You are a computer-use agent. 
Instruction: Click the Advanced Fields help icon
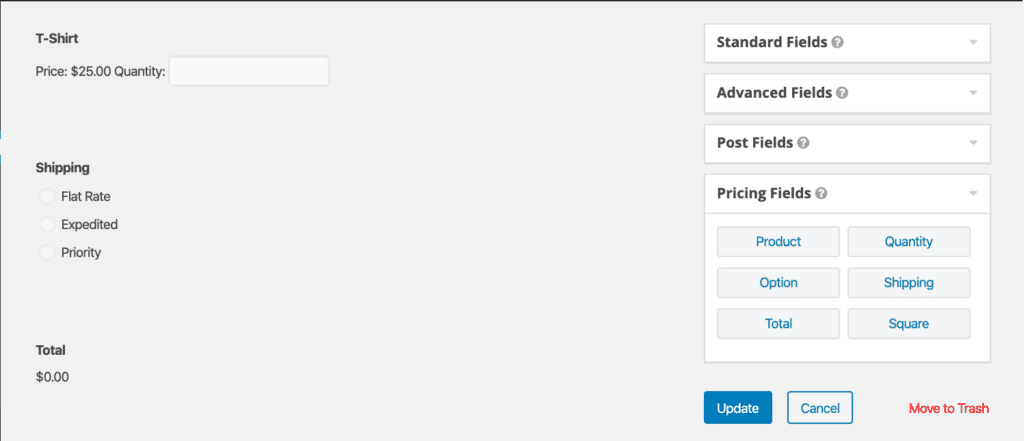tap(842, 93)
